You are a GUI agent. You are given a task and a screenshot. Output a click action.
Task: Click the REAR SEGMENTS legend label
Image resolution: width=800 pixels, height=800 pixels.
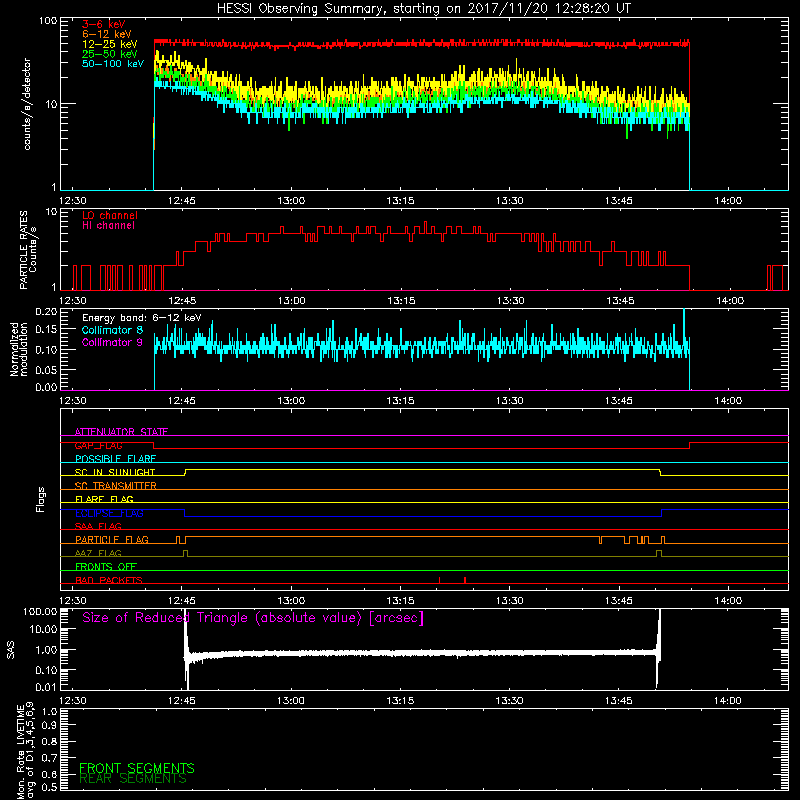click(133, 779)
